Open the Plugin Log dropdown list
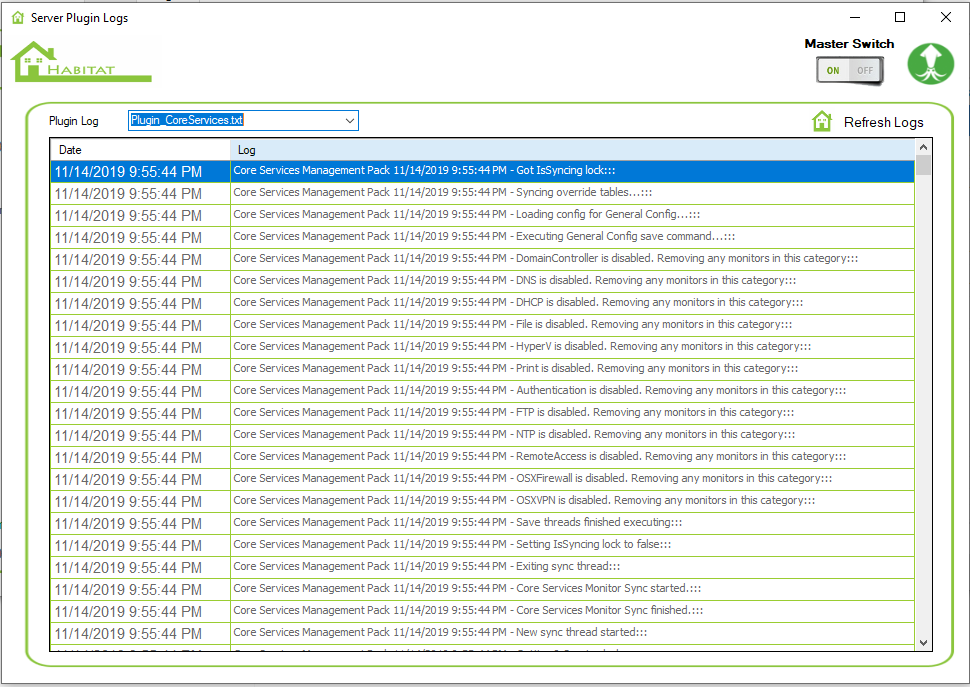The height and width of the screenshot is (687, 970). click(x=349, y=120)
